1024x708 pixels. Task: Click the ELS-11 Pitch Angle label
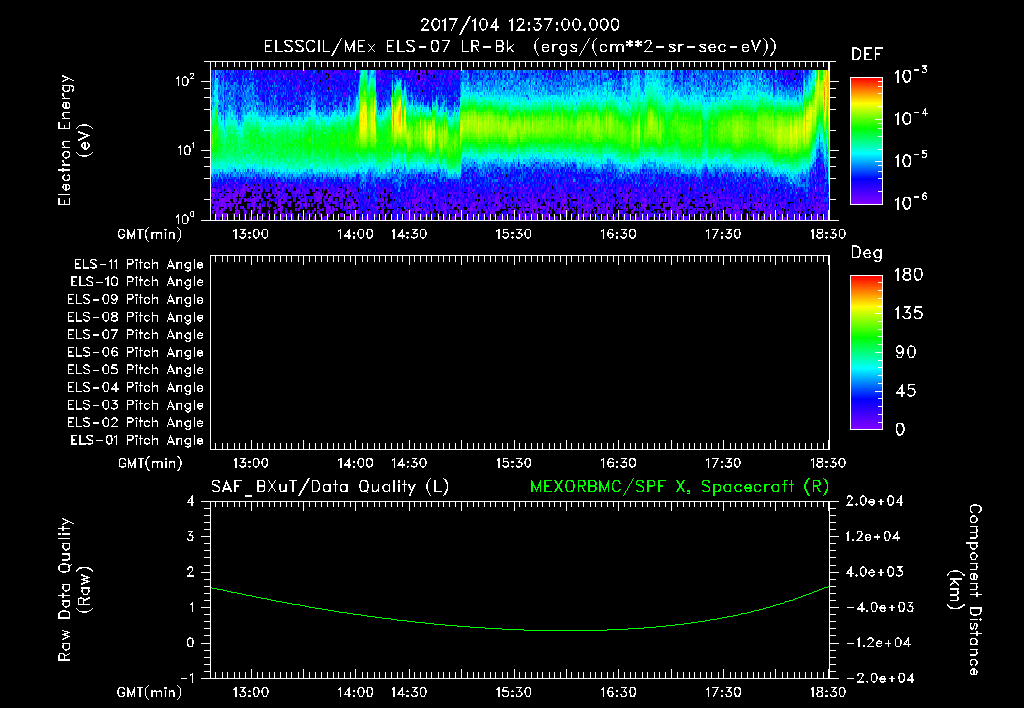point(138,265)
